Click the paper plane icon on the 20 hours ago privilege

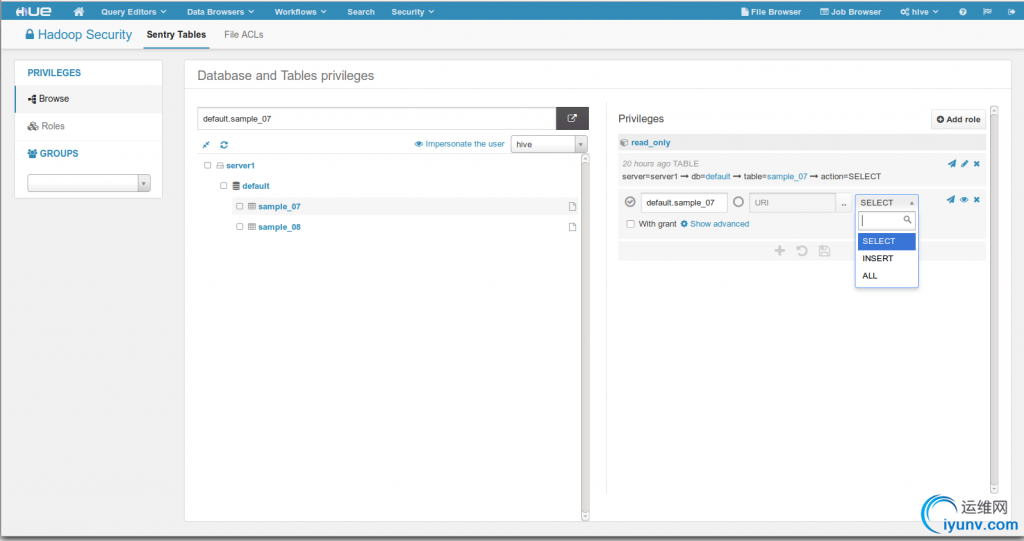click(952, 163)
